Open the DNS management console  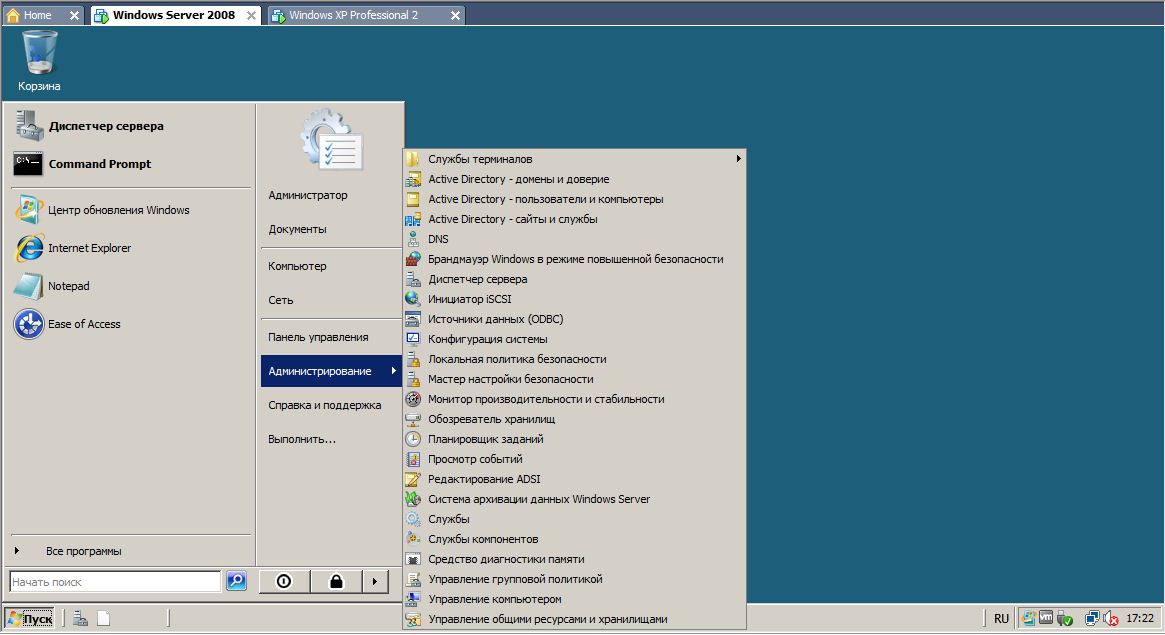coord(574,239)
